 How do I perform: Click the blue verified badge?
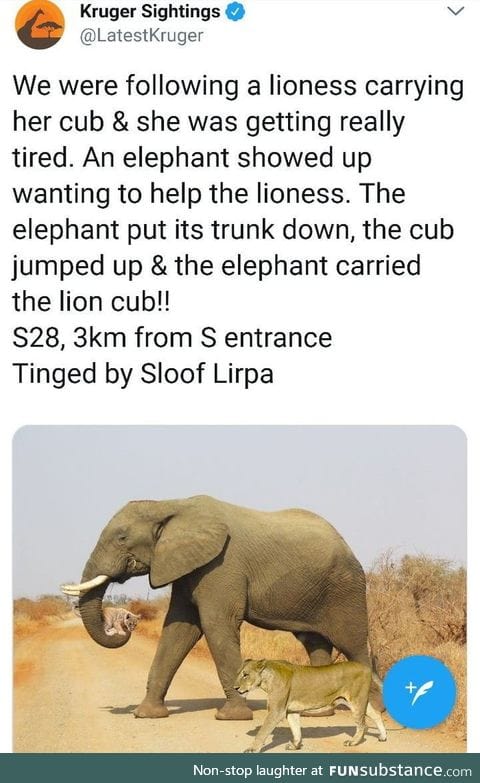pos(236,12)
